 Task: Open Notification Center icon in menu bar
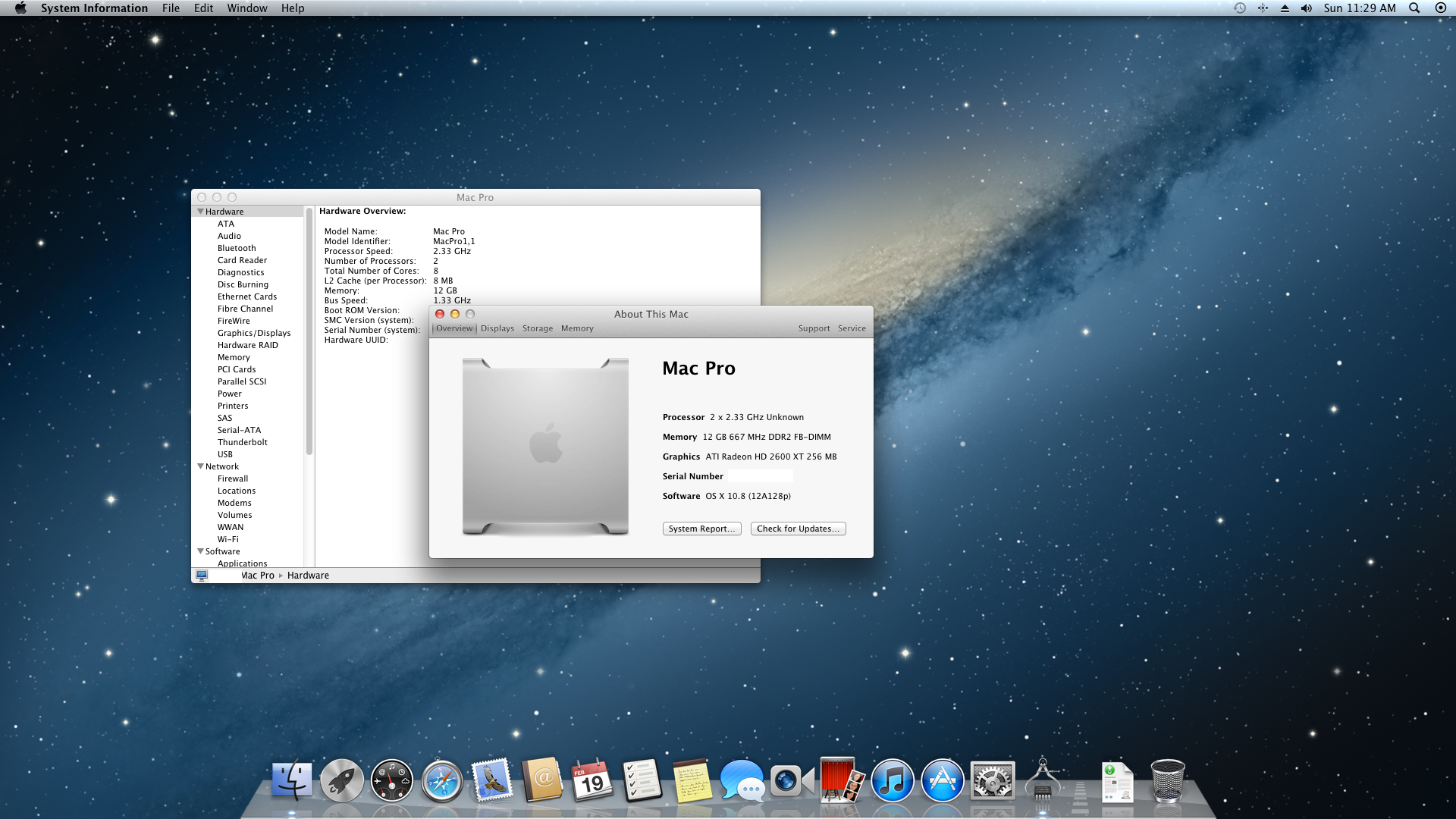[1441, 8]
